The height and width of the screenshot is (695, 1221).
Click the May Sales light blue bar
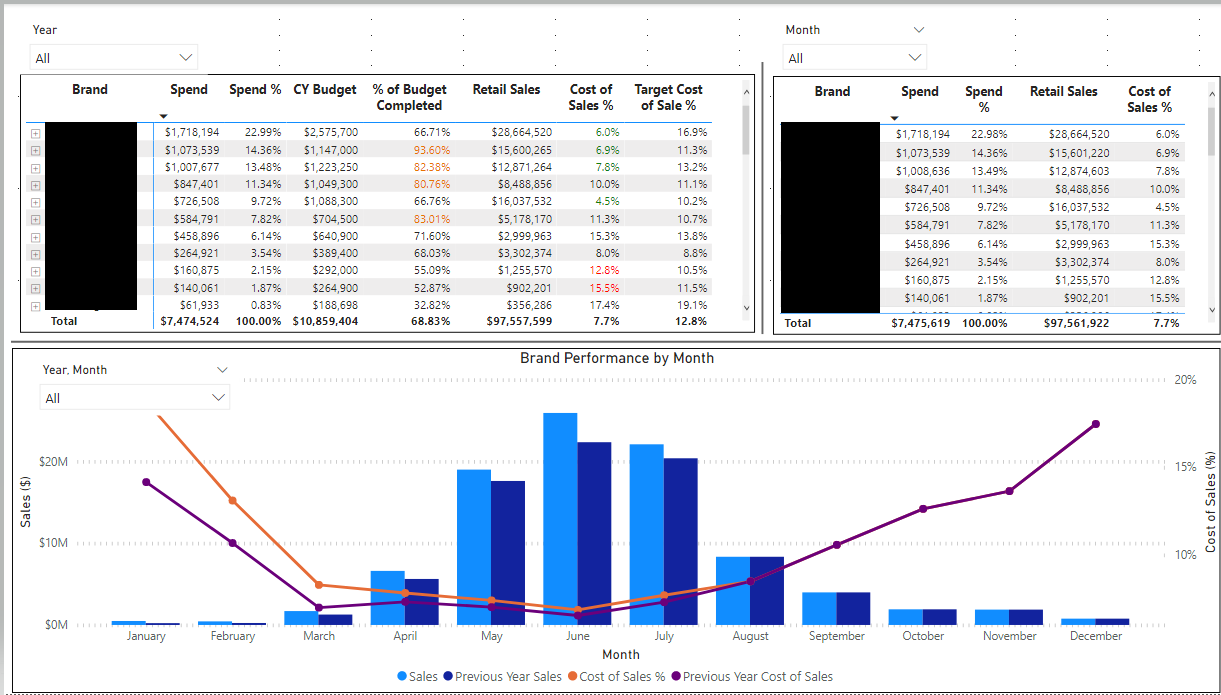[x=474, y=547]
